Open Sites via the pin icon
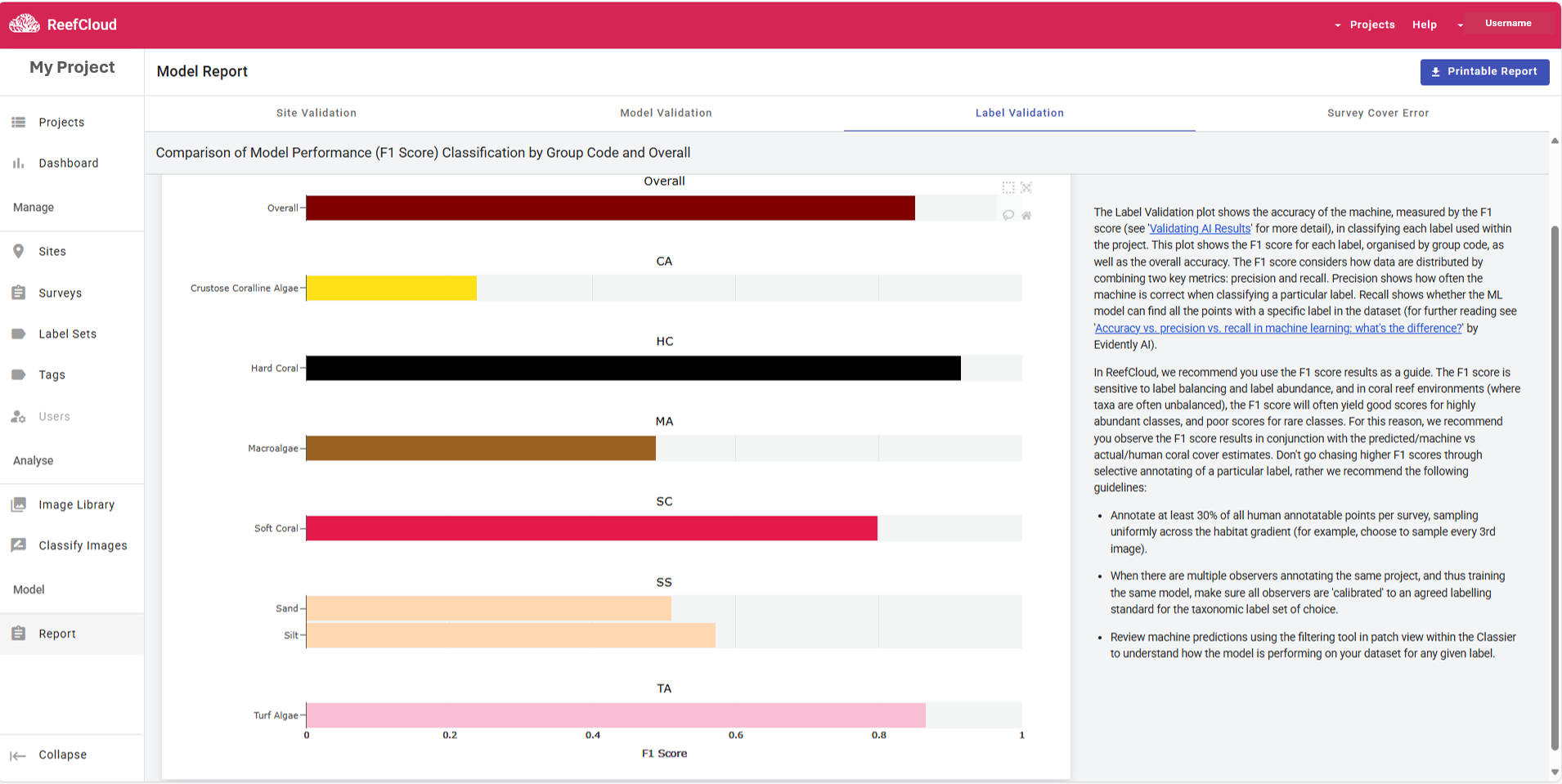Screen dimensions: 1562x784 (19, 251)
